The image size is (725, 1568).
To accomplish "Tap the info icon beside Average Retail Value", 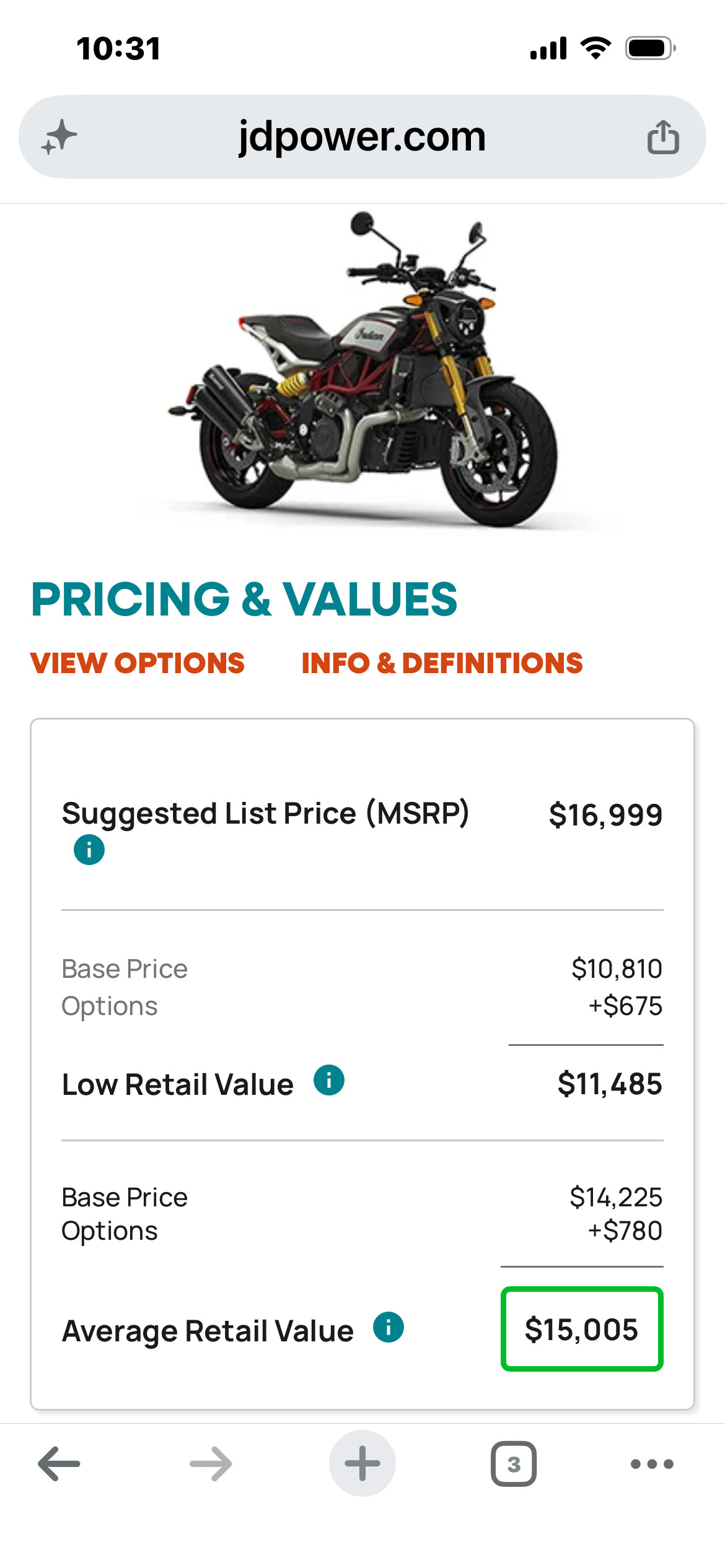I will [x=389, y=1327].
